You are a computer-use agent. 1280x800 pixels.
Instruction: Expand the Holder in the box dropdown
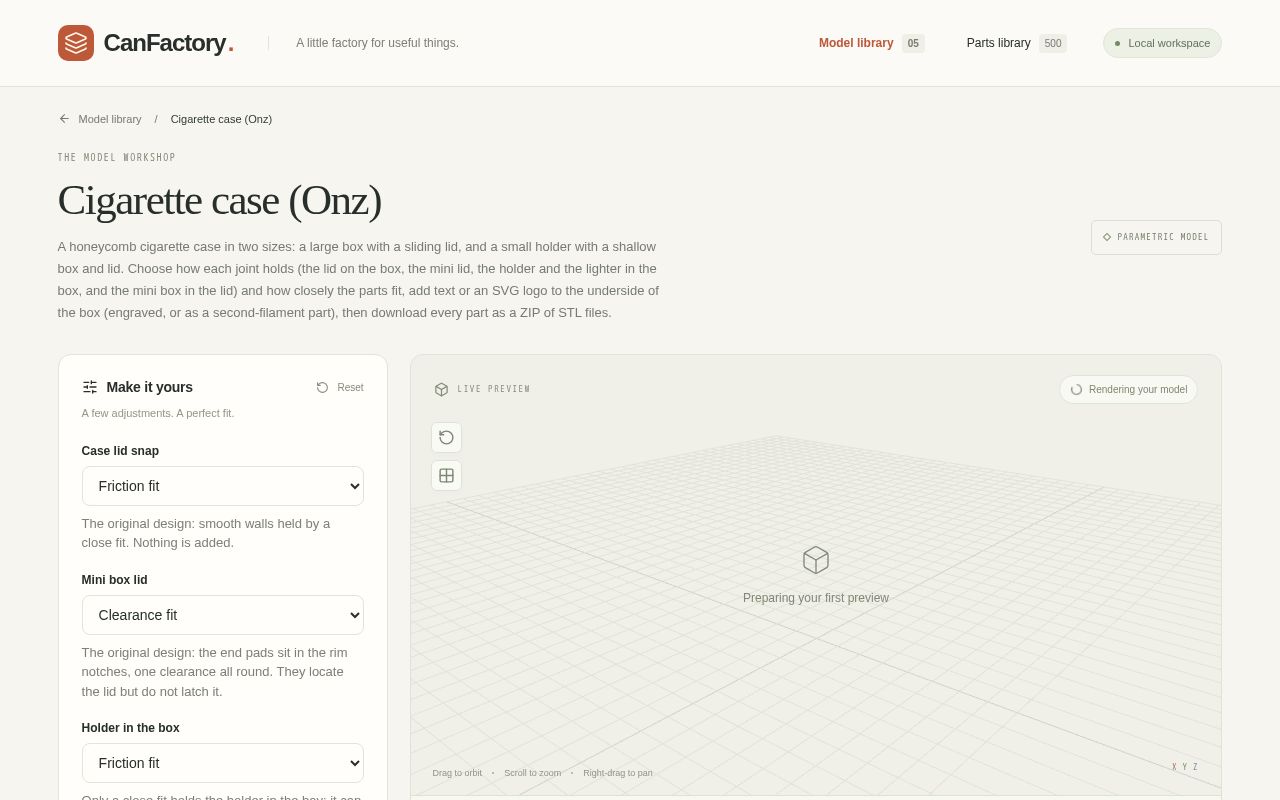[222, 763]
